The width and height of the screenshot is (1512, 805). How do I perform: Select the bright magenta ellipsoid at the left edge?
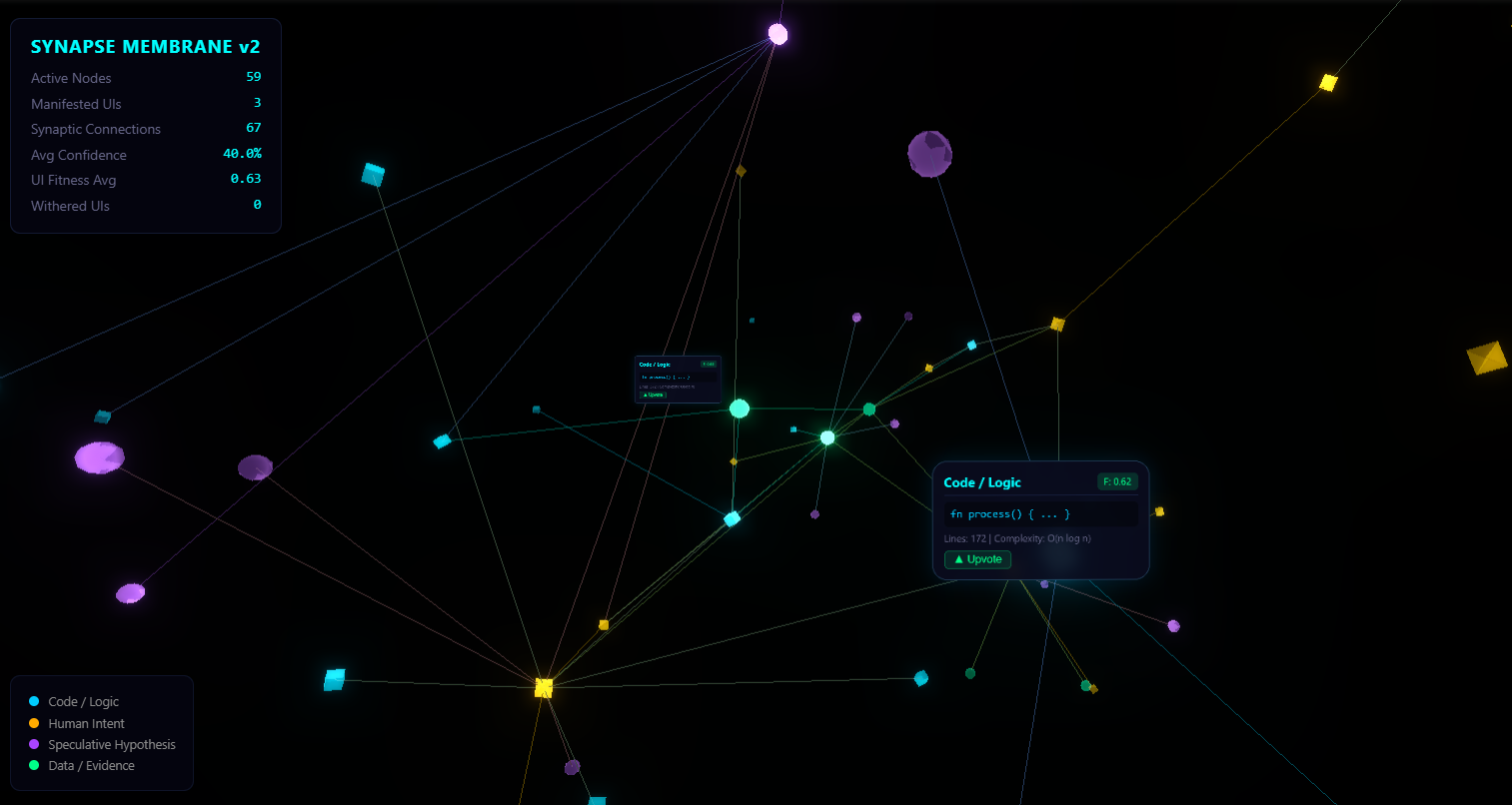(99, 457)
